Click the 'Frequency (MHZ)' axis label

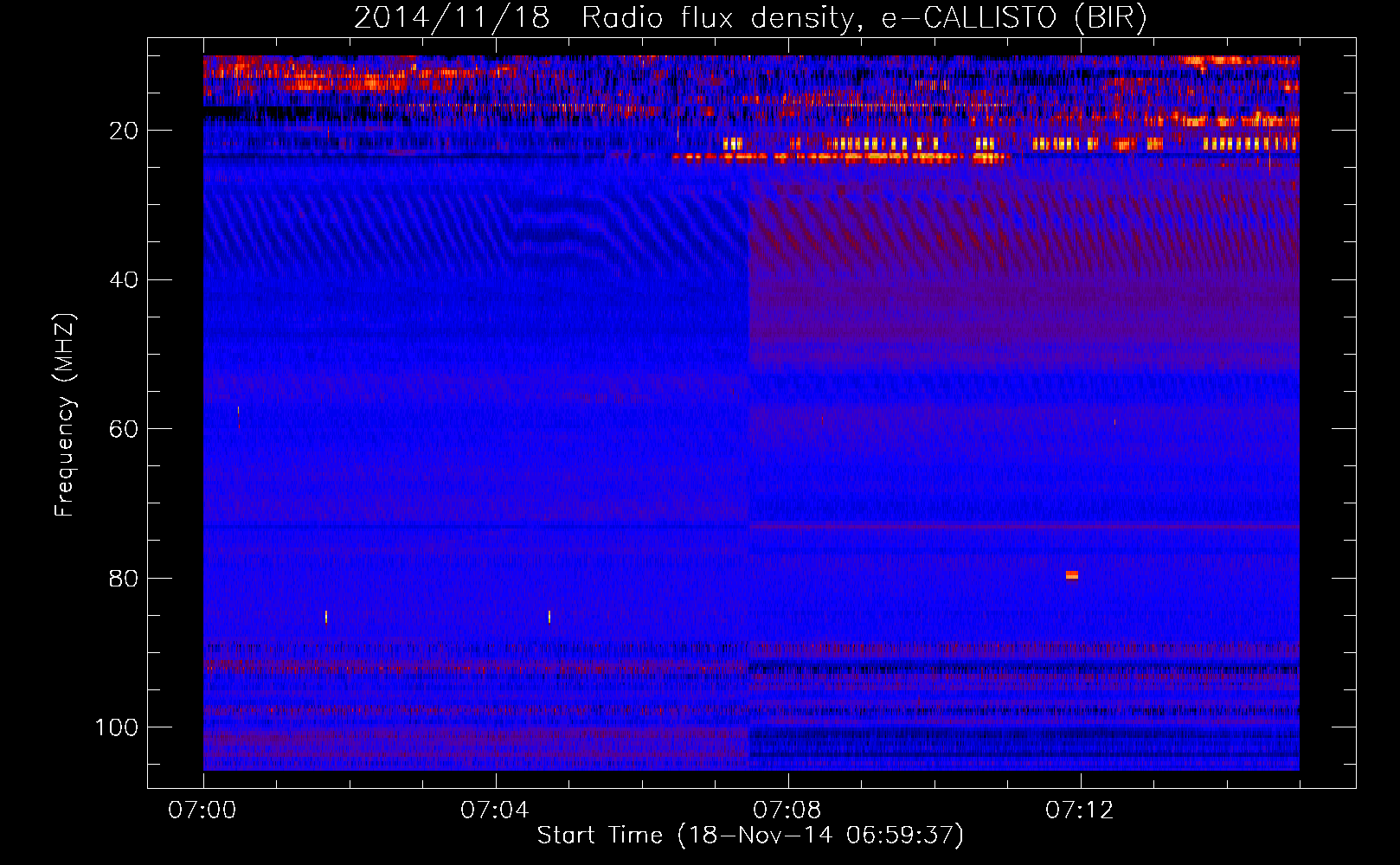[x=65, y=415]
